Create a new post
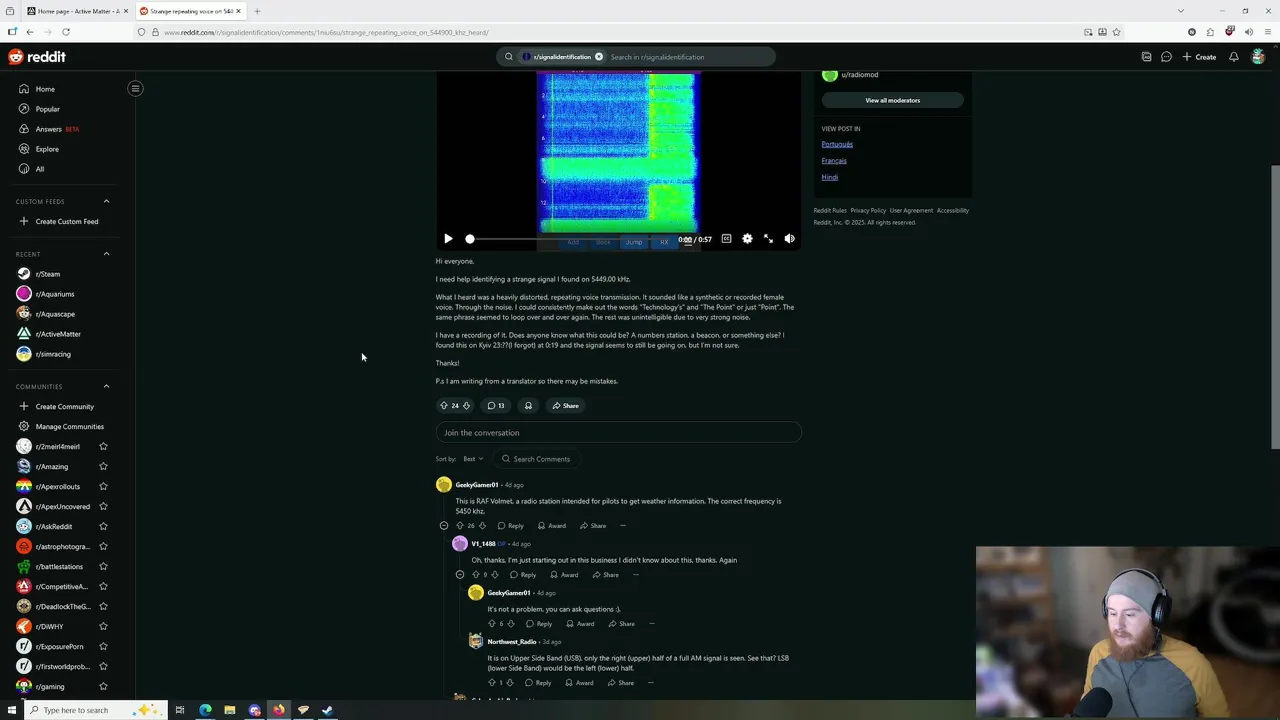Screen dimensions: 1280x720 (x=1199, y=57)
